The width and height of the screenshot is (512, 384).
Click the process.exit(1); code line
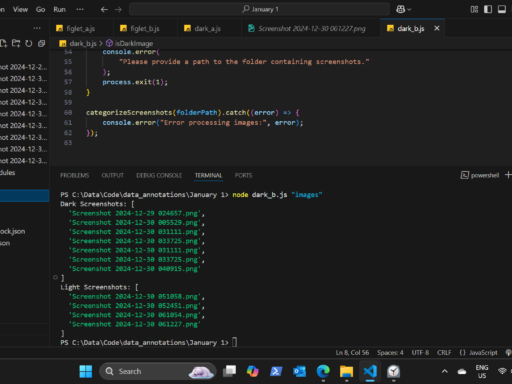coord(135,82)
